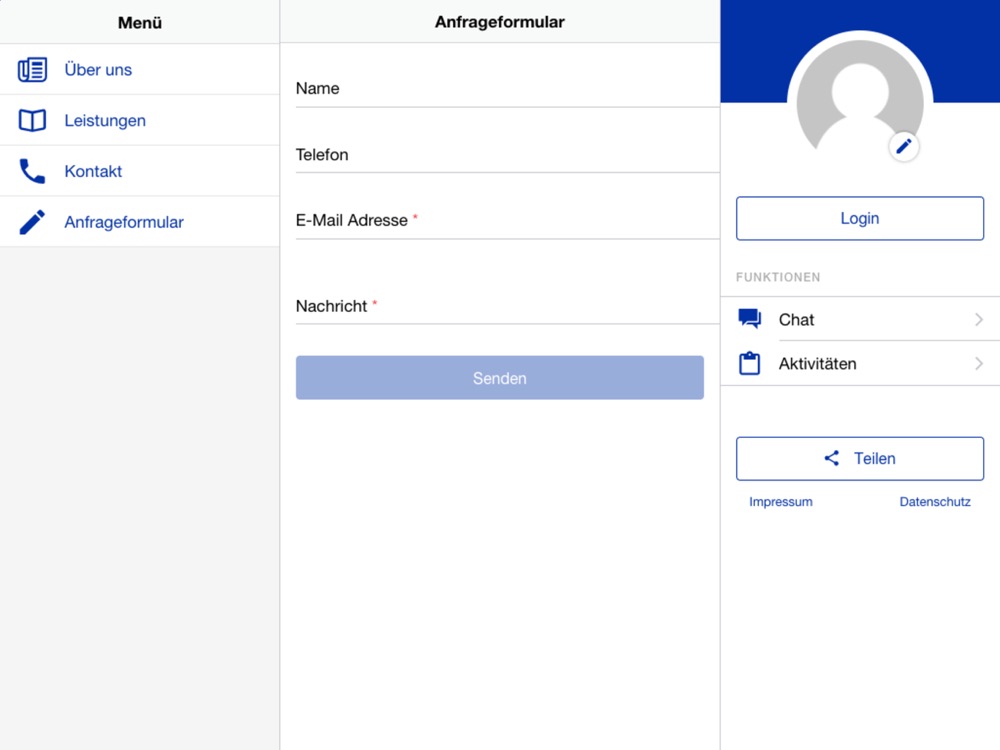Click the pencil icon beside Anfrageformular
1000x750 pixels.
[x=32, y=222]
